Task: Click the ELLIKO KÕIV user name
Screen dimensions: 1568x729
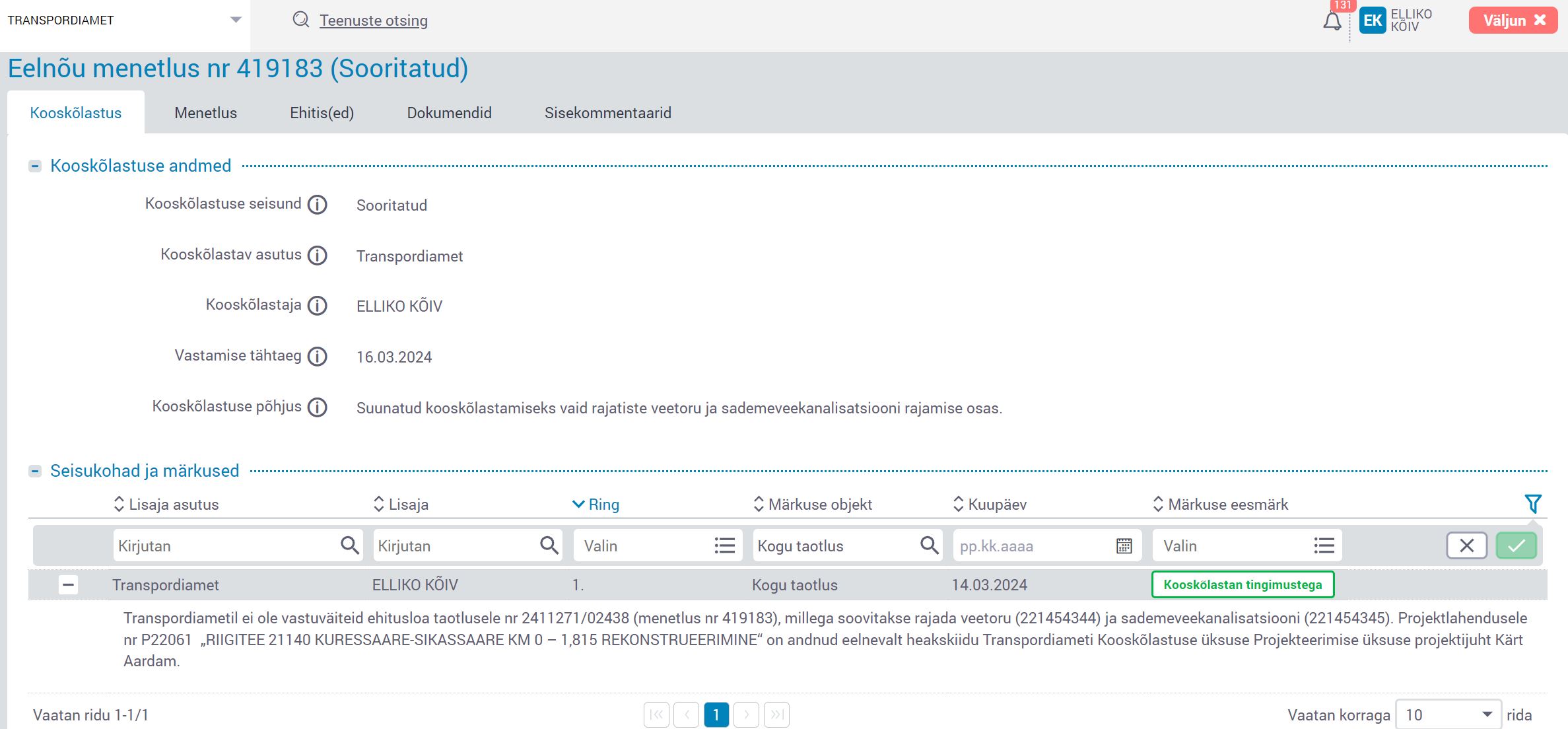Action: point(1411,20)
